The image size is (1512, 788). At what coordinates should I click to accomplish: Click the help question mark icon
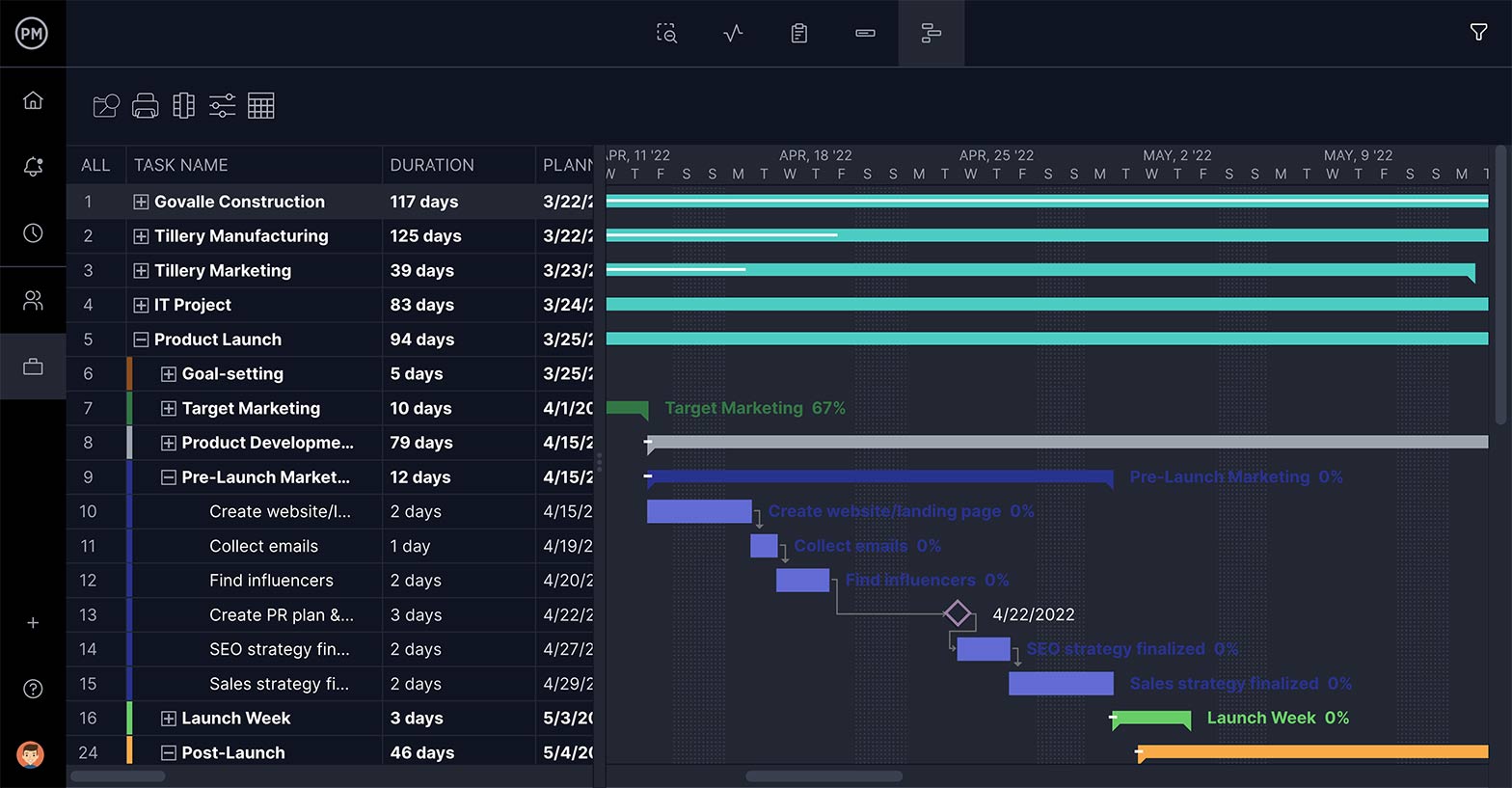tap(33, 689)
